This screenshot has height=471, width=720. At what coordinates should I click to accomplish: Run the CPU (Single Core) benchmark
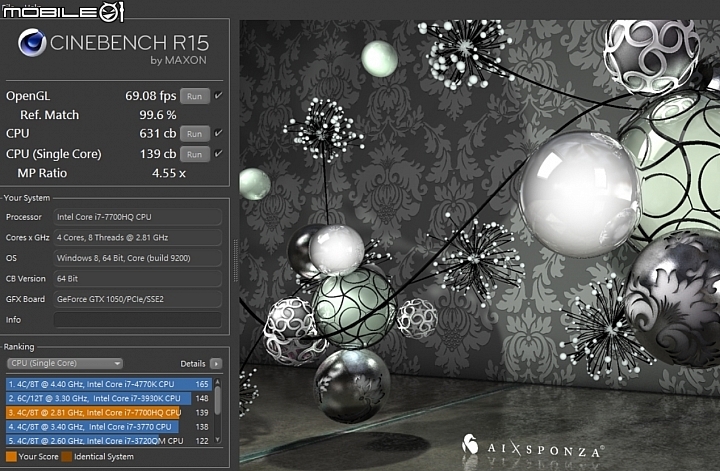(x=195, y=154)
